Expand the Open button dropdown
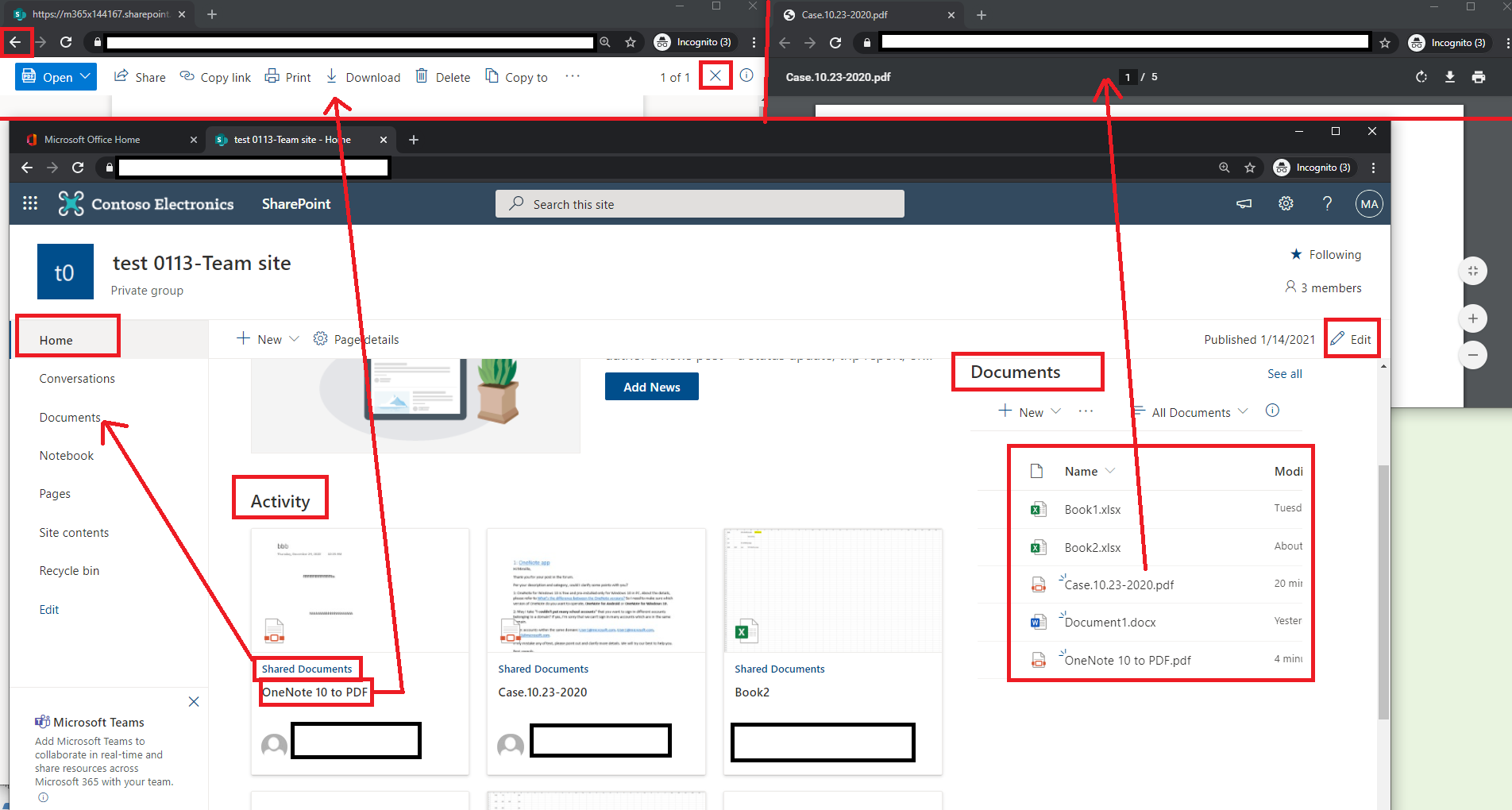 [x=85, y=76]
